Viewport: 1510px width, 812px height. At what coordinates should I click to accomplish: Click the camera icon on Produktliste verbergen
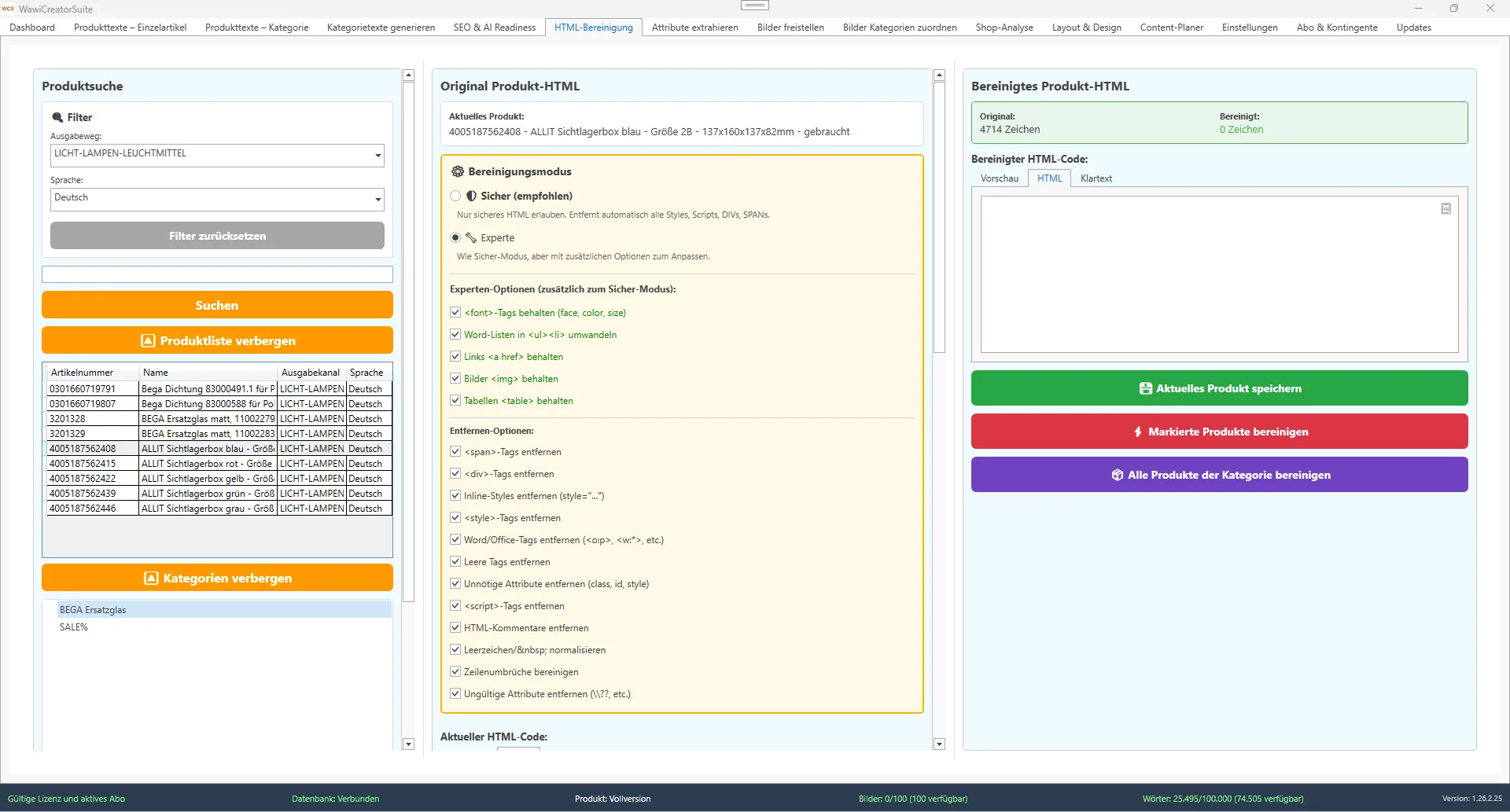[x=148, y=340]
